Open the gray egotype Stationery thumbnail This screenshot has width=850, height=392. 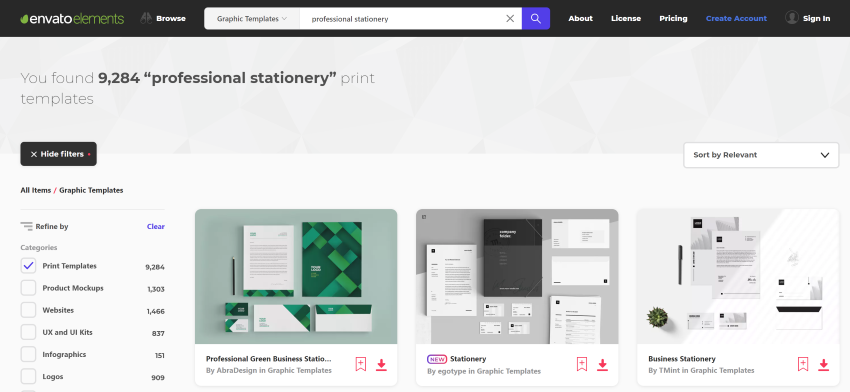pos(517,277)
